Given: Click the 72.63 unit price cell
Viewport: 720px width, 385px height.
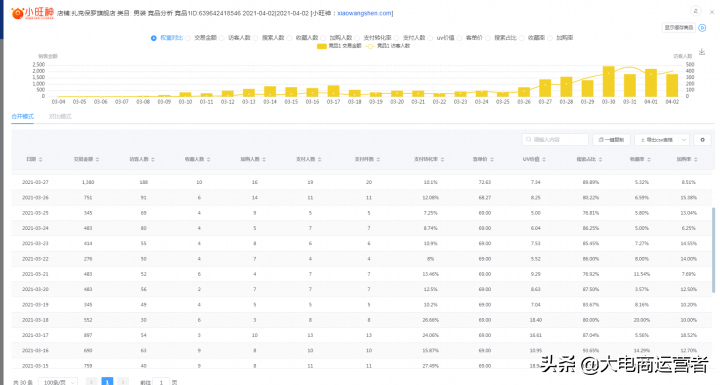Looking at the screenshot, I should click(484, 182).
